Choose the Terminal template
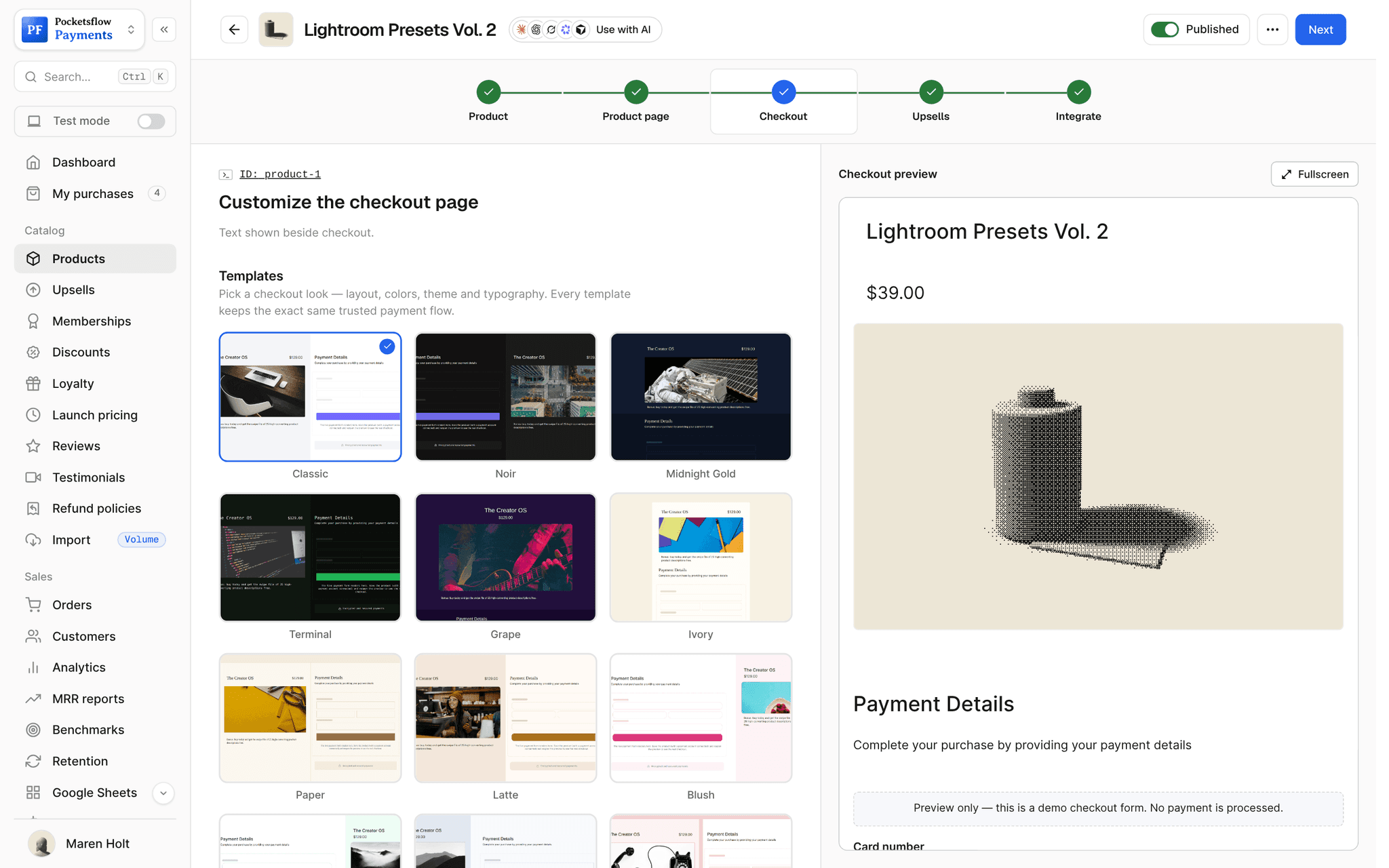Screen dimensions: 1389x868 (310, 557)
